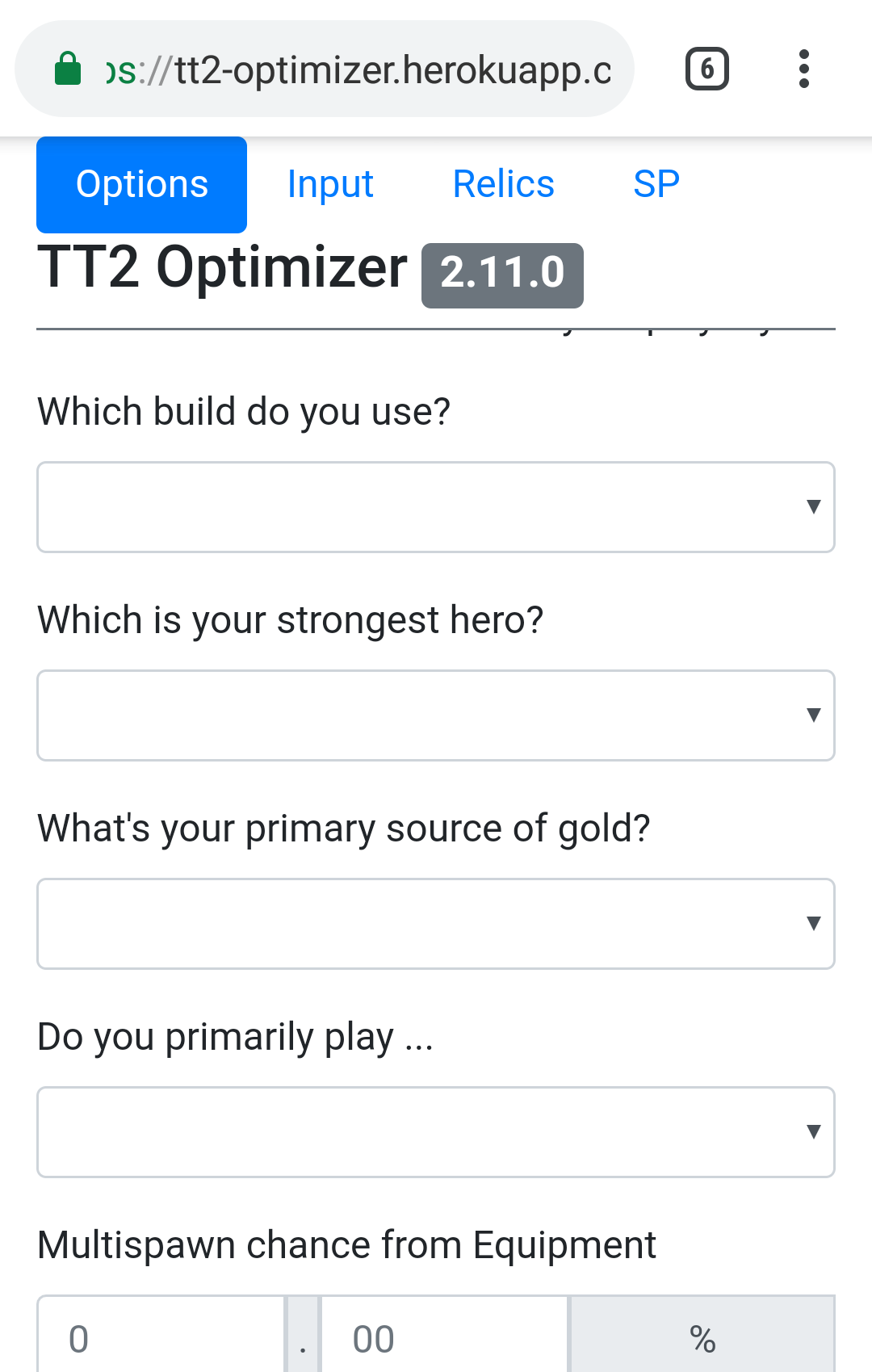
Task: Expand the 'Which build do you use' select box
Action: coord(436,507)
